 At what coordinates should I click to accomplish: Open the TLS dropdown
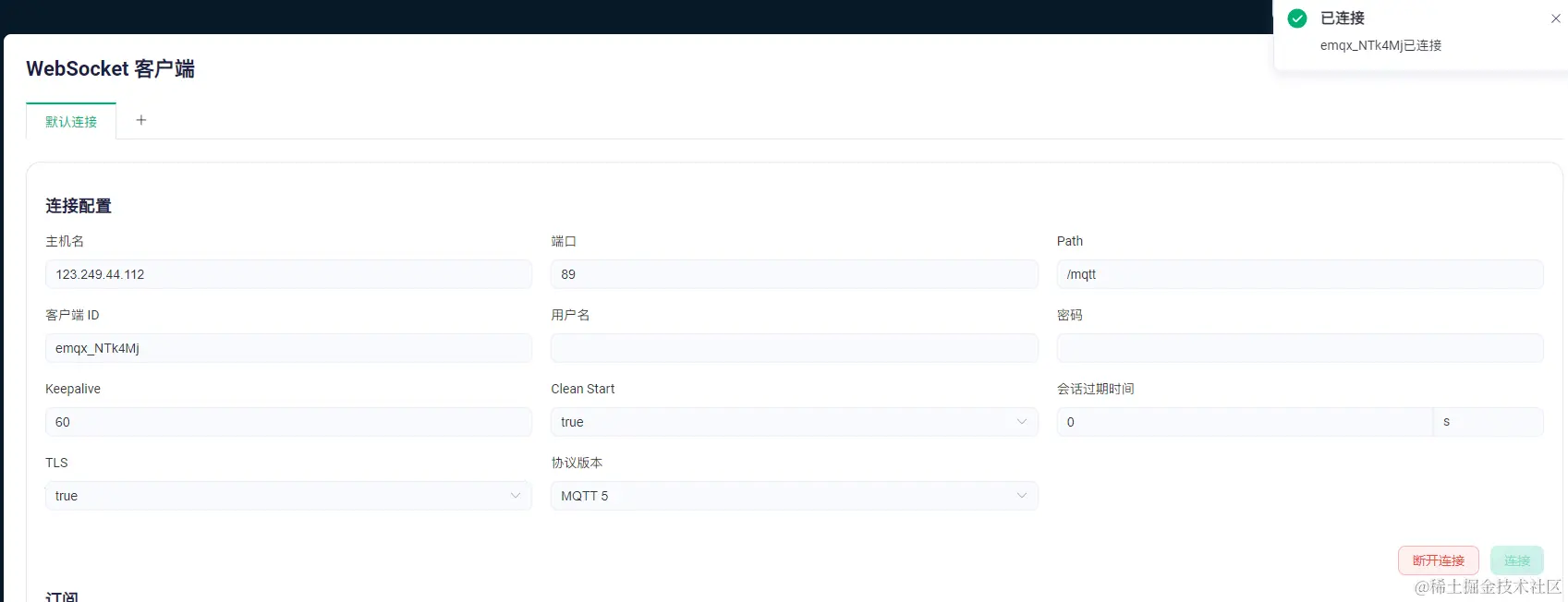[x=288, y=496]
